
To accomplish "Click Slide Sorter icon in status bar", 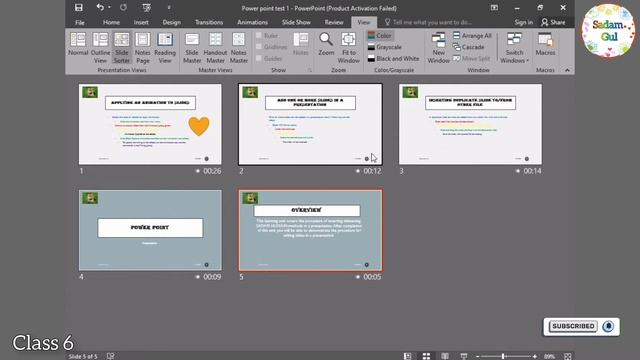I will tap(426, 356).
